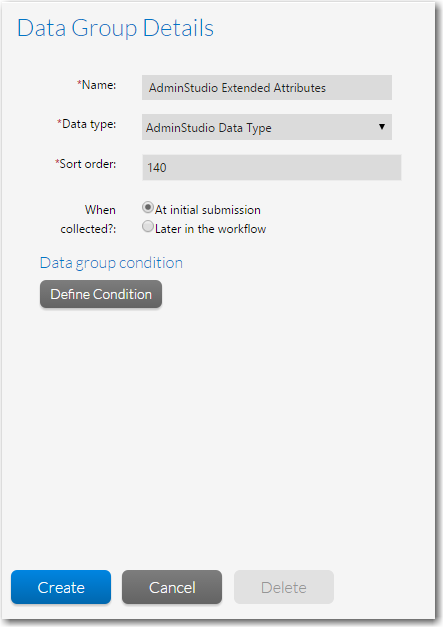Click the Data Group Details title

pos(116,28)
